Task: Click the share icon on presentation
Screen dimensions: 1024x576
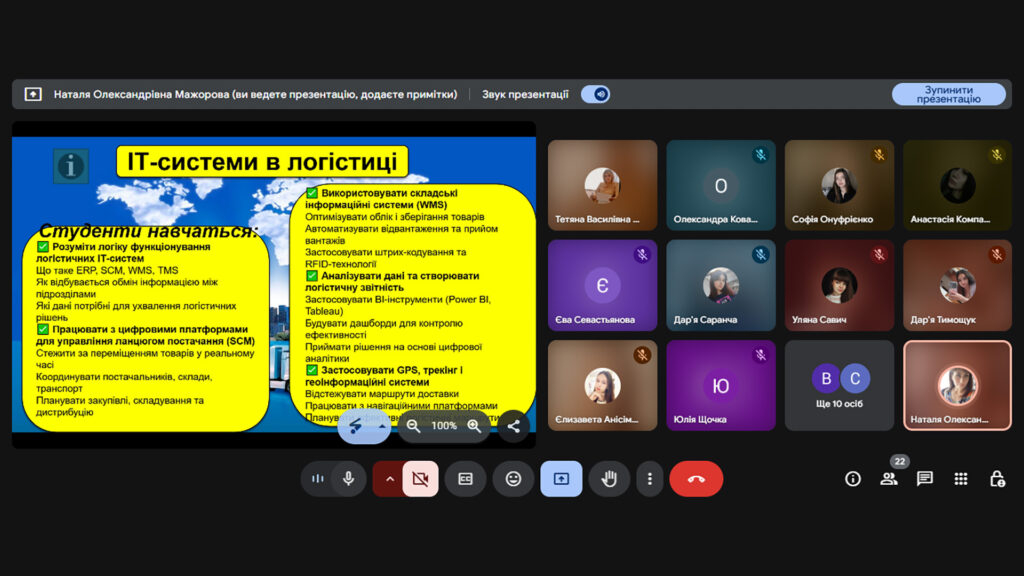Action: pos(513,426)
